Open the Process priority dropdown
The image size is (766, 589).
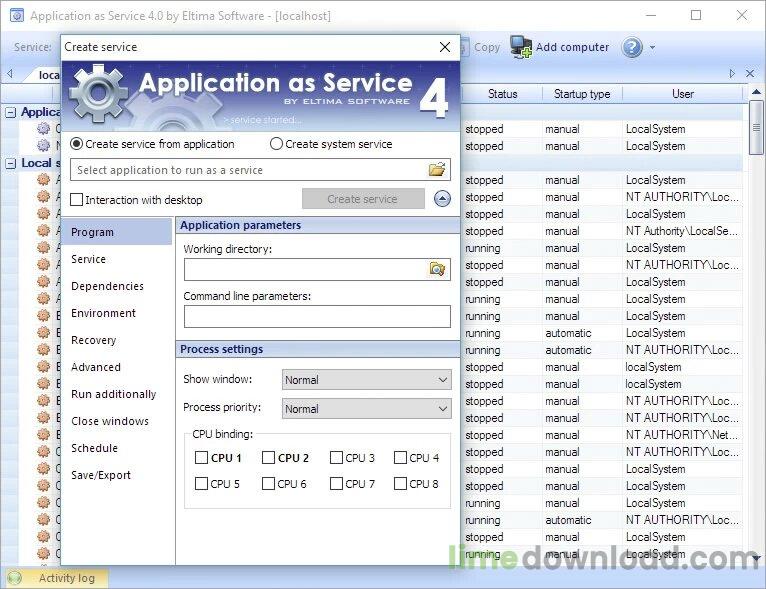pos(366,408)
